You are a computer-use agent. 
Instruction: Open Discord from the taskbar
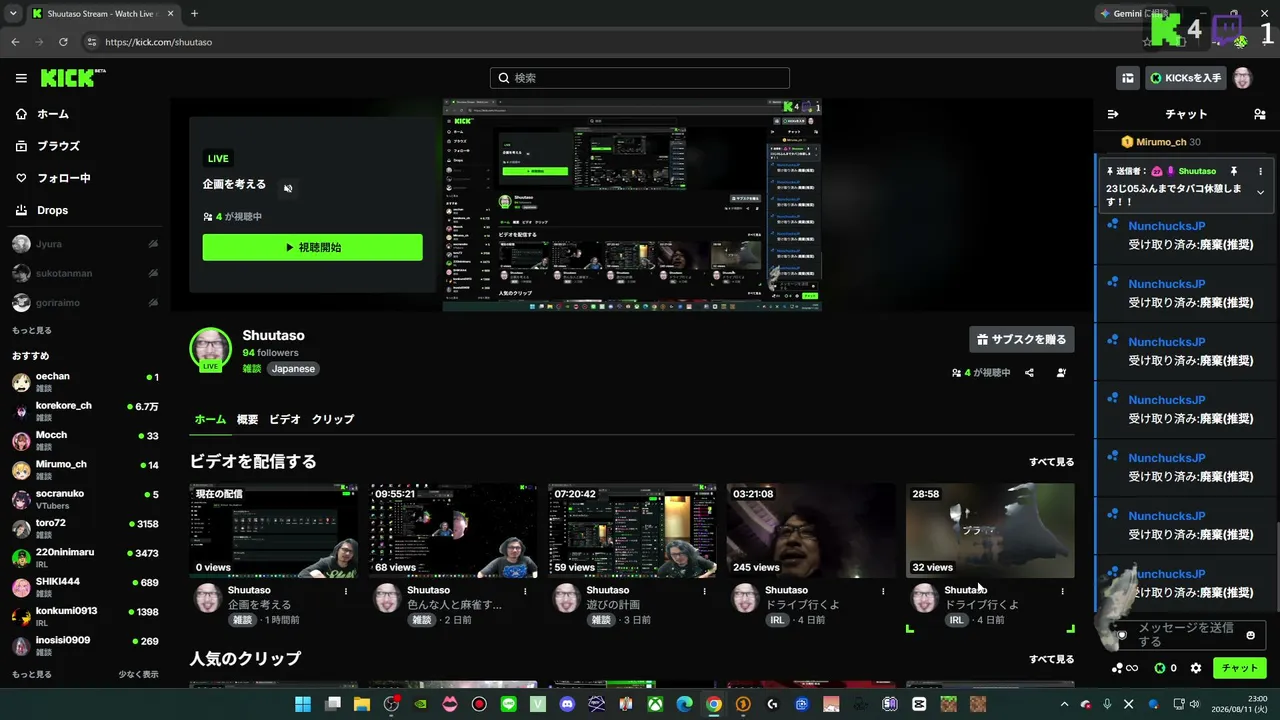tap(568, 704)
